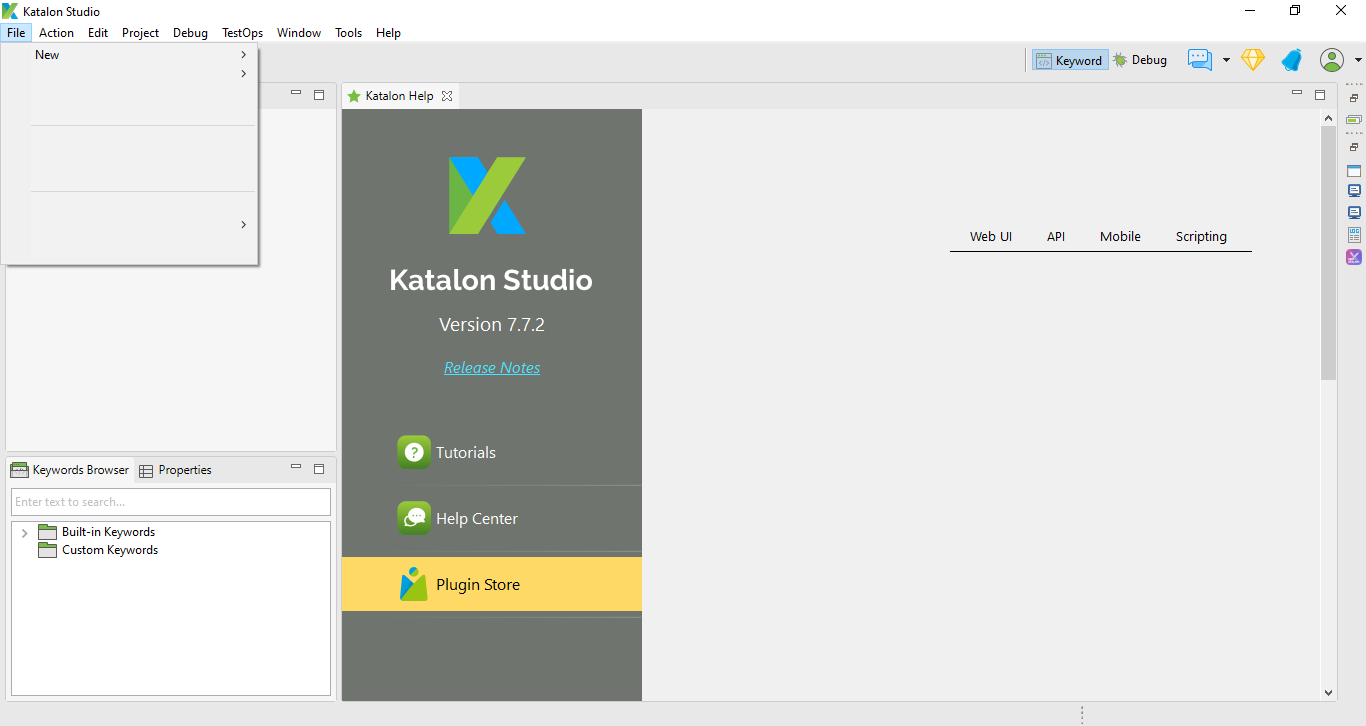Select Custom Keywords in the tree

110,550
